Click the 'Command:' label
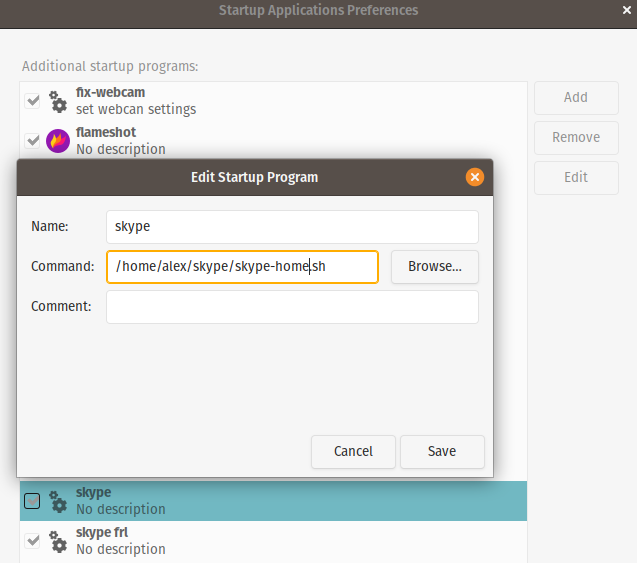 (63, 266)
